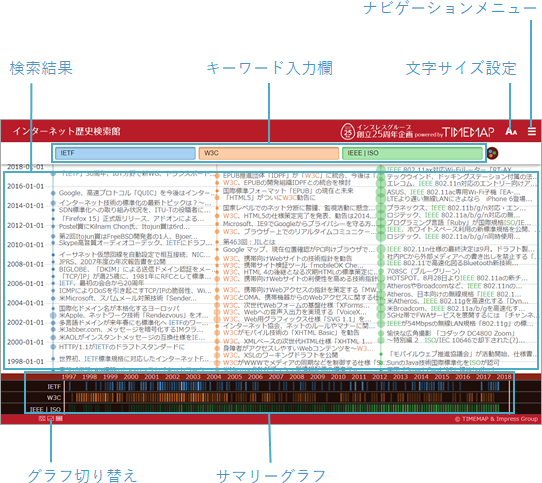Open result SDN標準化への取り組み状況

134,210
